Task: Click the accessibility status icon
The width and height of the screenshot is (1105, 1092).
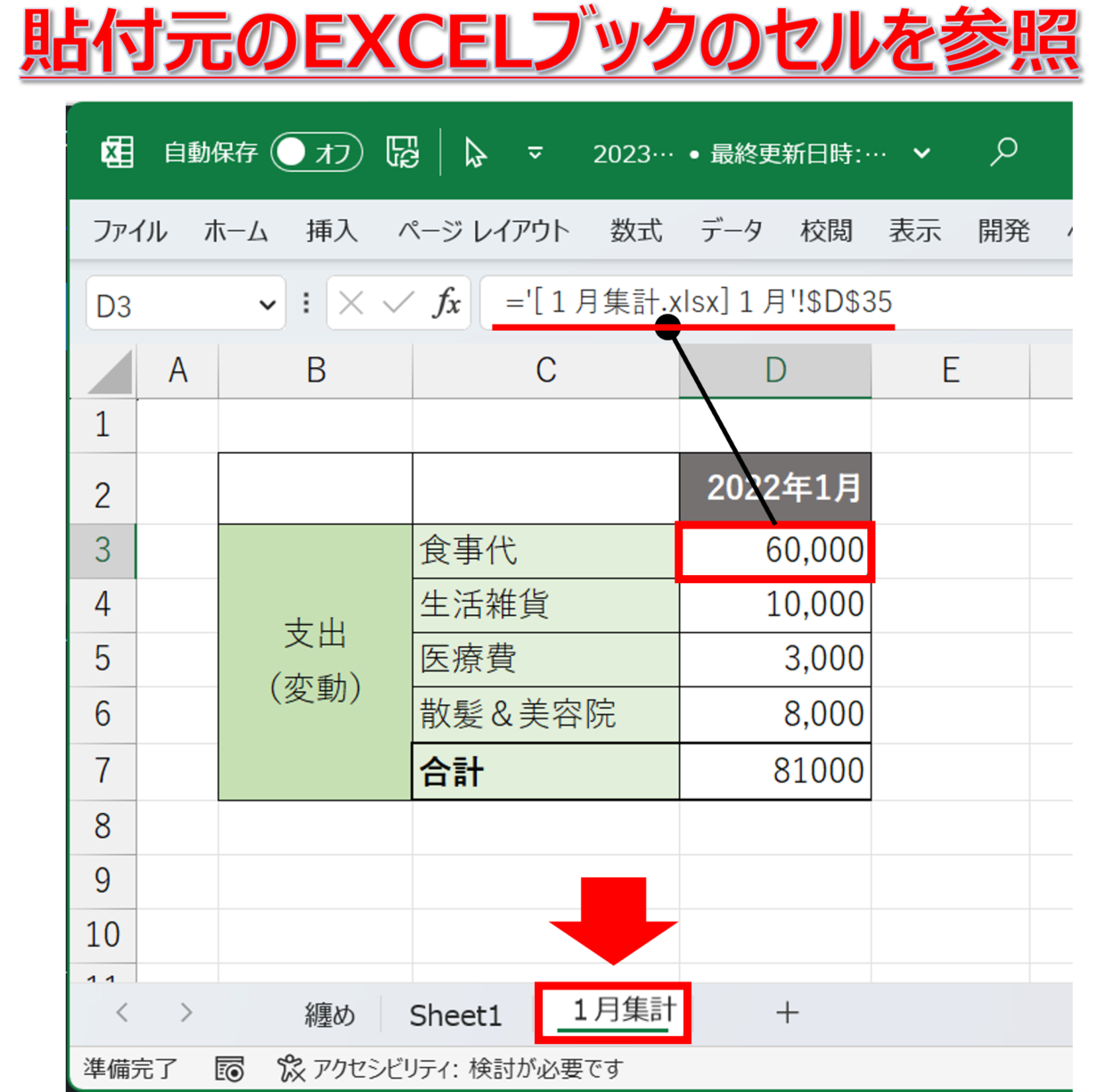Action: (291, 1068)
